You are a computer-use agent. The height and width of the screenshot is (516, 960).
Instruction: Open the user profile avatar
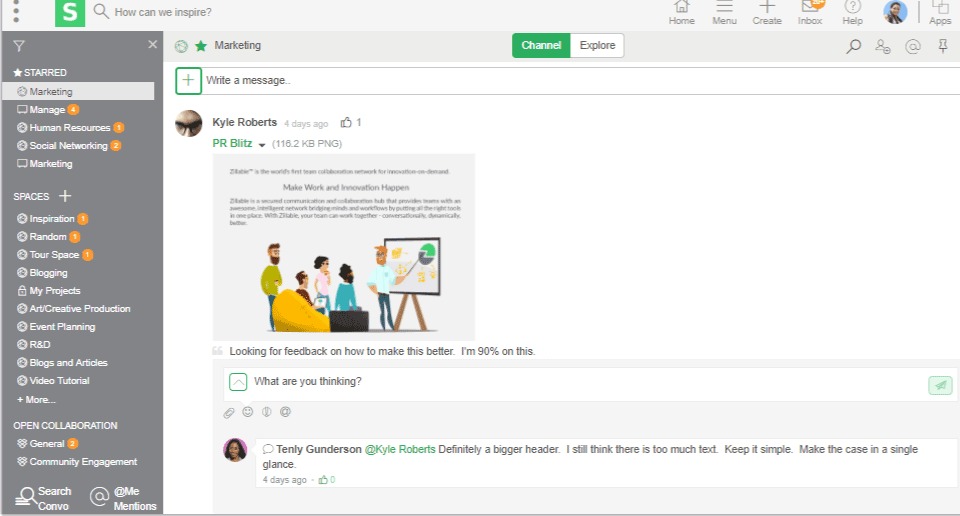[894, 12]
